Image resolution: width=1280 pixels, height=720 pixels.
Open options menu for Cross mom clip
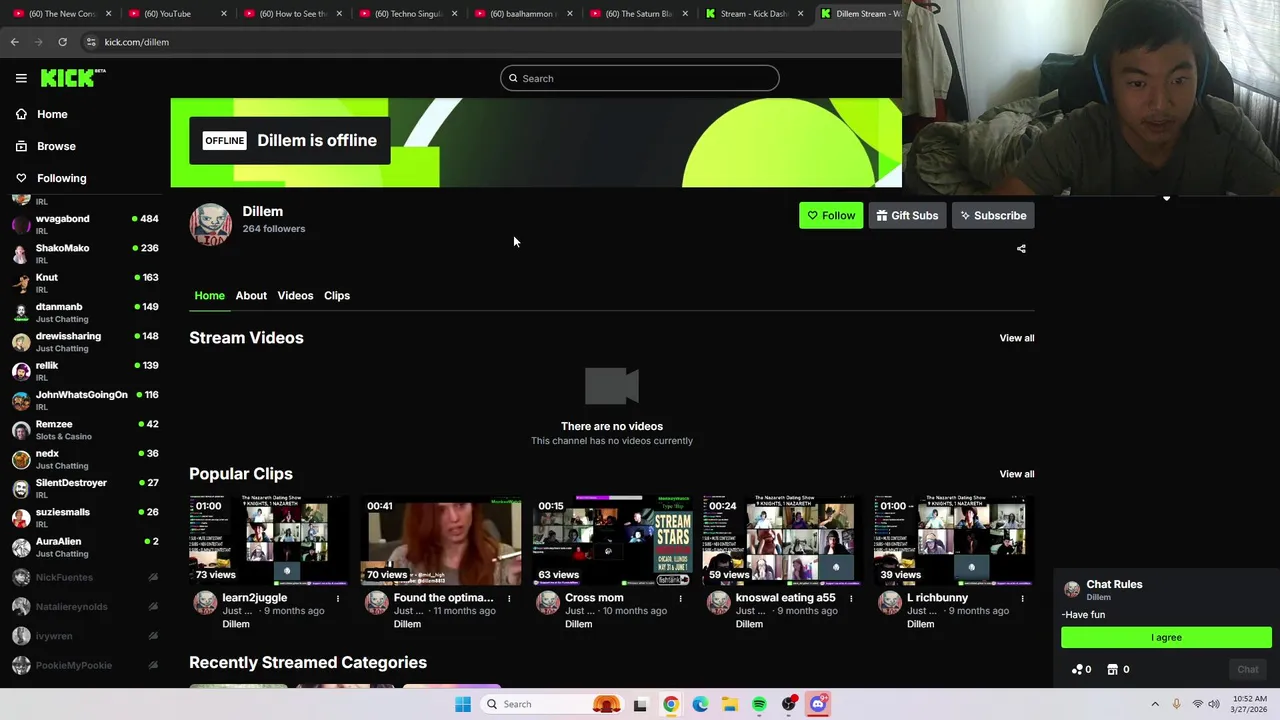coord(680,599)
